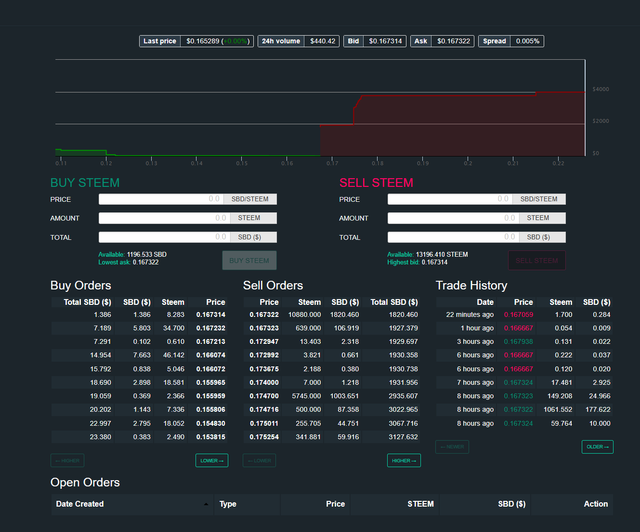Click the sell order priced 0.174716
Viewport: 640px width, 532px height.
click(332, 410)
